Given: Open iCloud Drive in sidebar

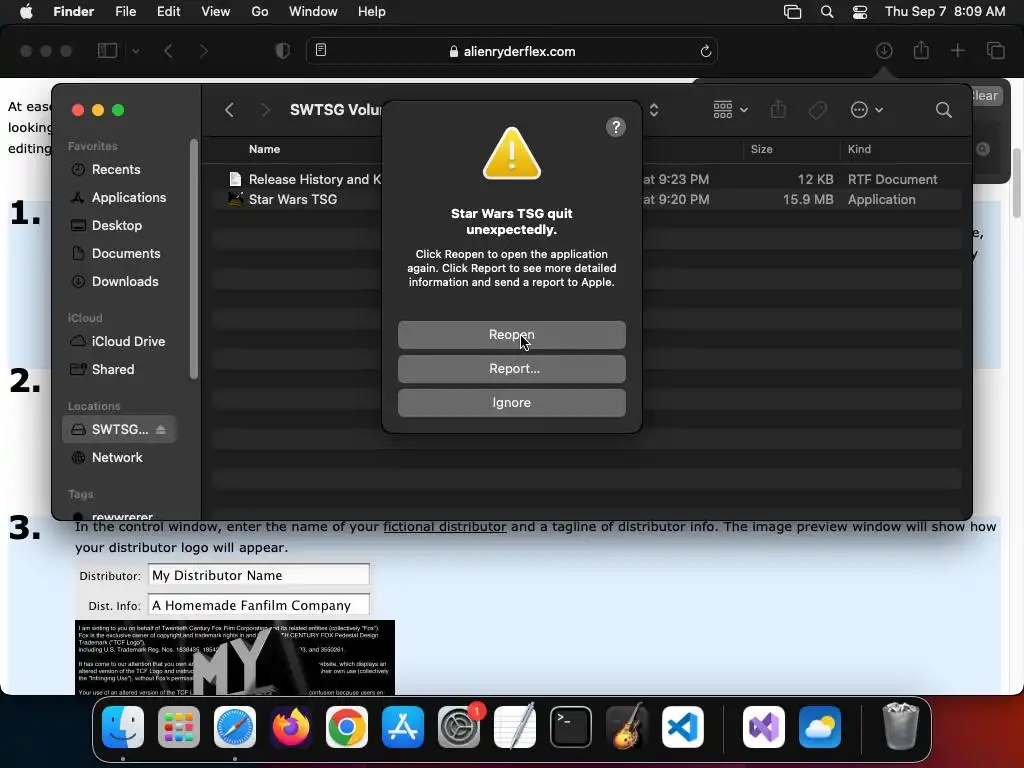Looking at the screenshot, I should click(x=128, y=342).
